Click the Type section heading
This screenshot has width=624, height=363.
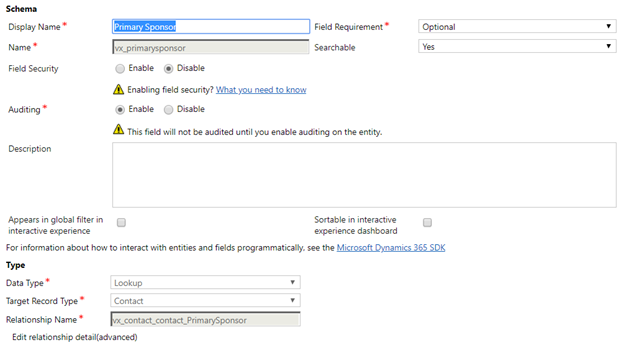coord(16,265)
